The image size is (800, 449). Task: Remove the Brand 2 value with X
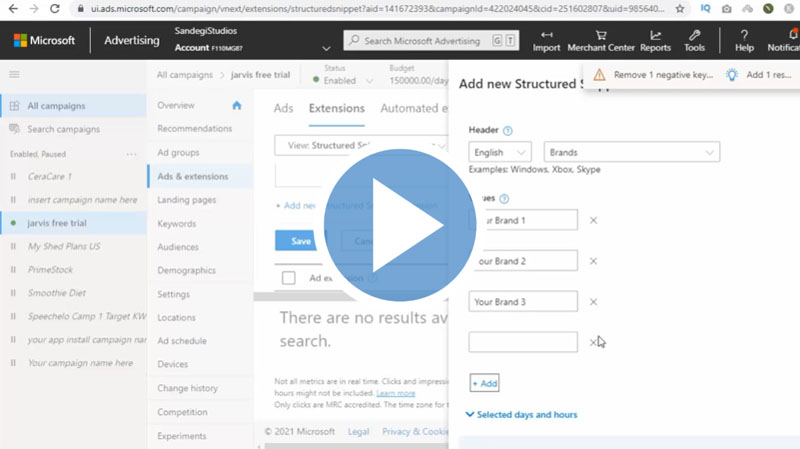pos(593,261)
